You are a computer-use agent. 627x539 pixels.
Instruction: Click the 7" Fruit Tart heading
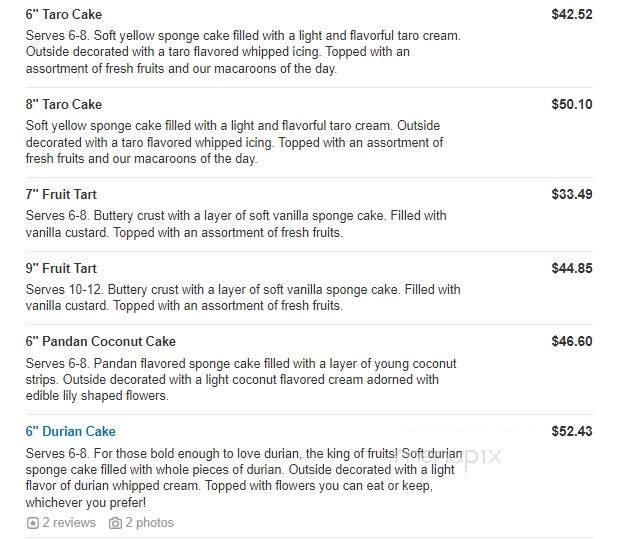[61, 195]
